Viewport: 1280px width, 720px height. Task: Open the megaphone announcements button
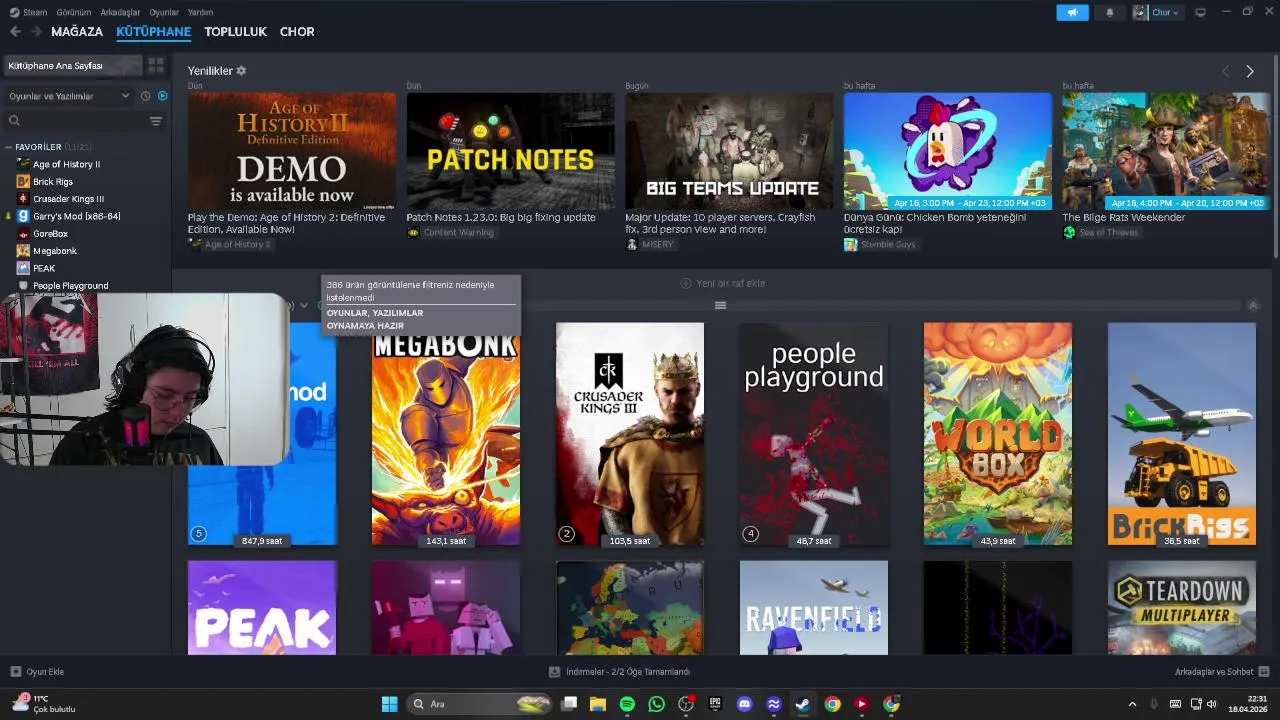click(1072, 13)
